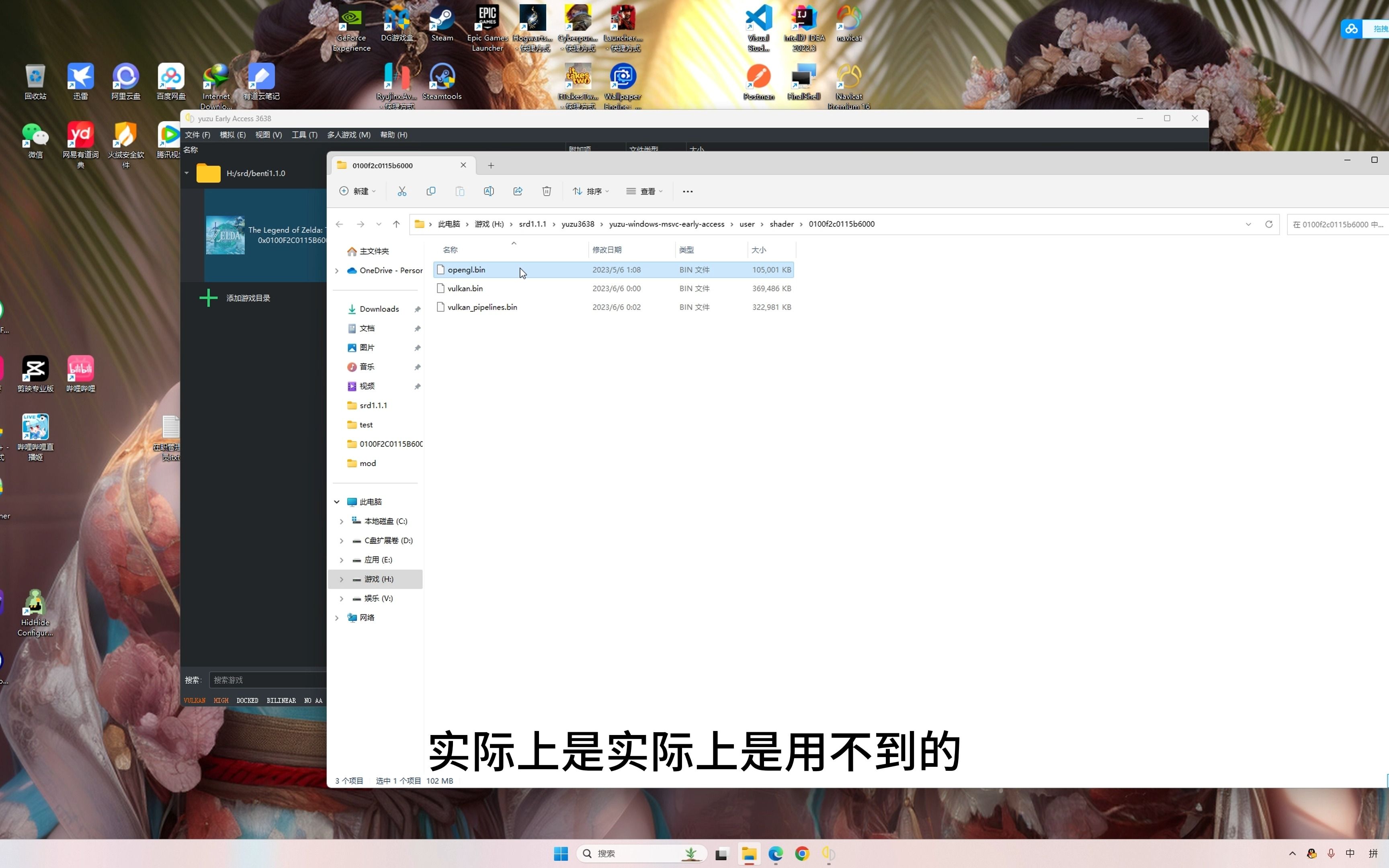Click the Copy icon in Explorer toolbar
This screenshot has width=1389, height=868.
point(431,191)
